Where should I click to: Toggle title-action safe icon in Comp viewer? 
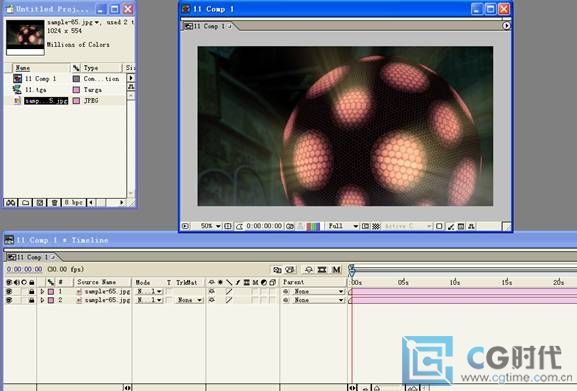click(228, 226)
